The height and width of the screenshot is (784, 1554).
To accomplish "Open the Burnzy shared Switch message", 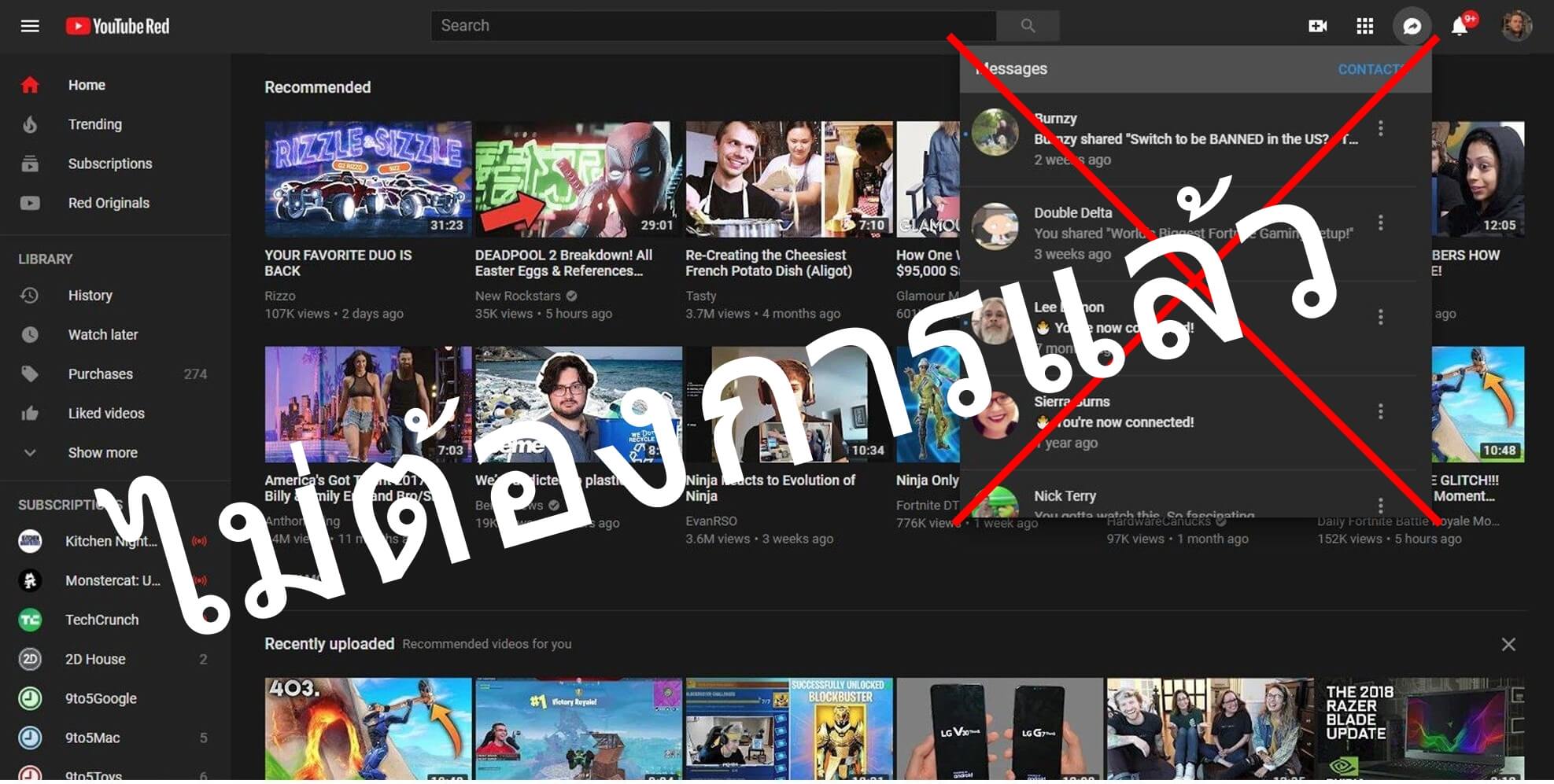I will [1195, 139].
